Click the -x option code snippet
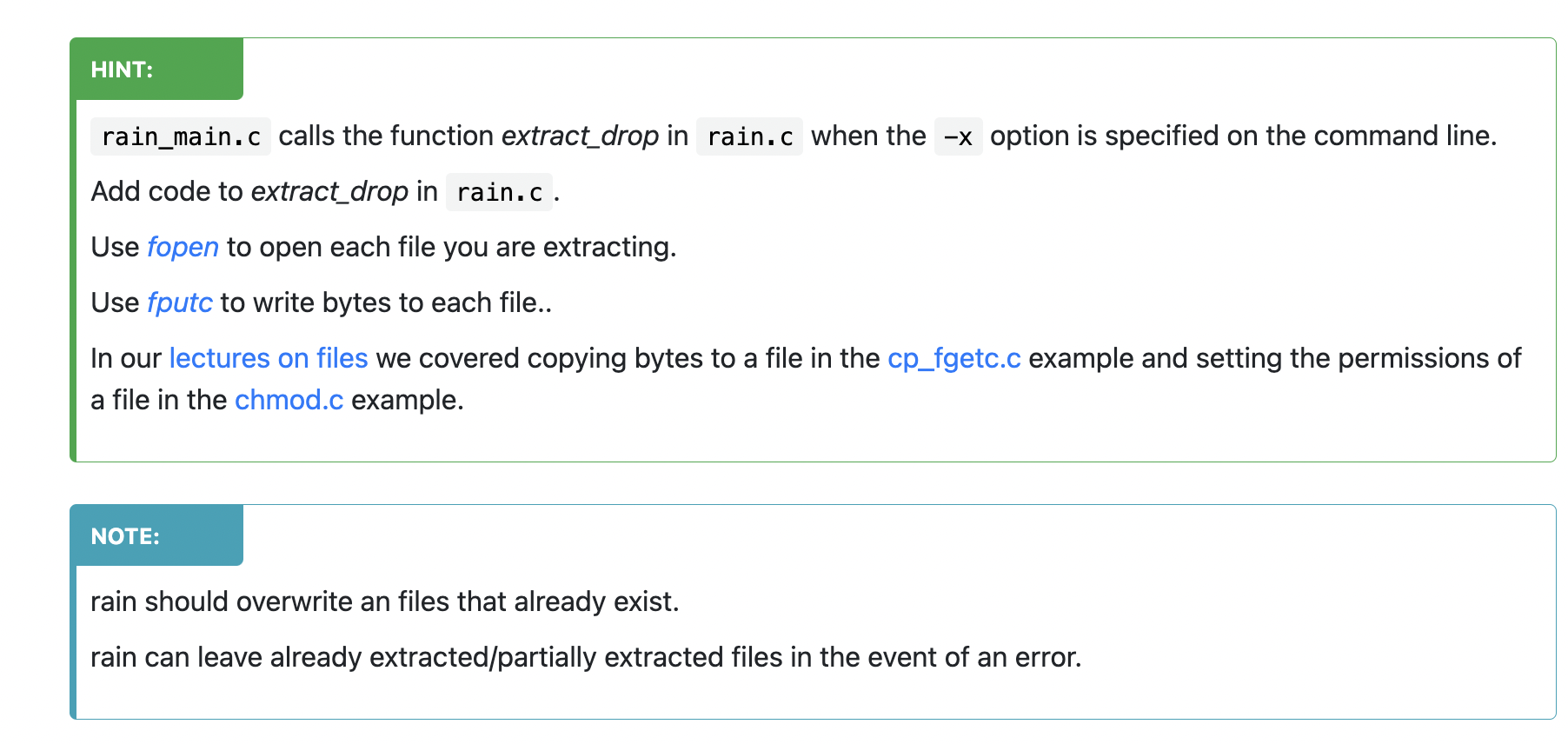This screenshot has width=1568, height=744. point(958,136)
